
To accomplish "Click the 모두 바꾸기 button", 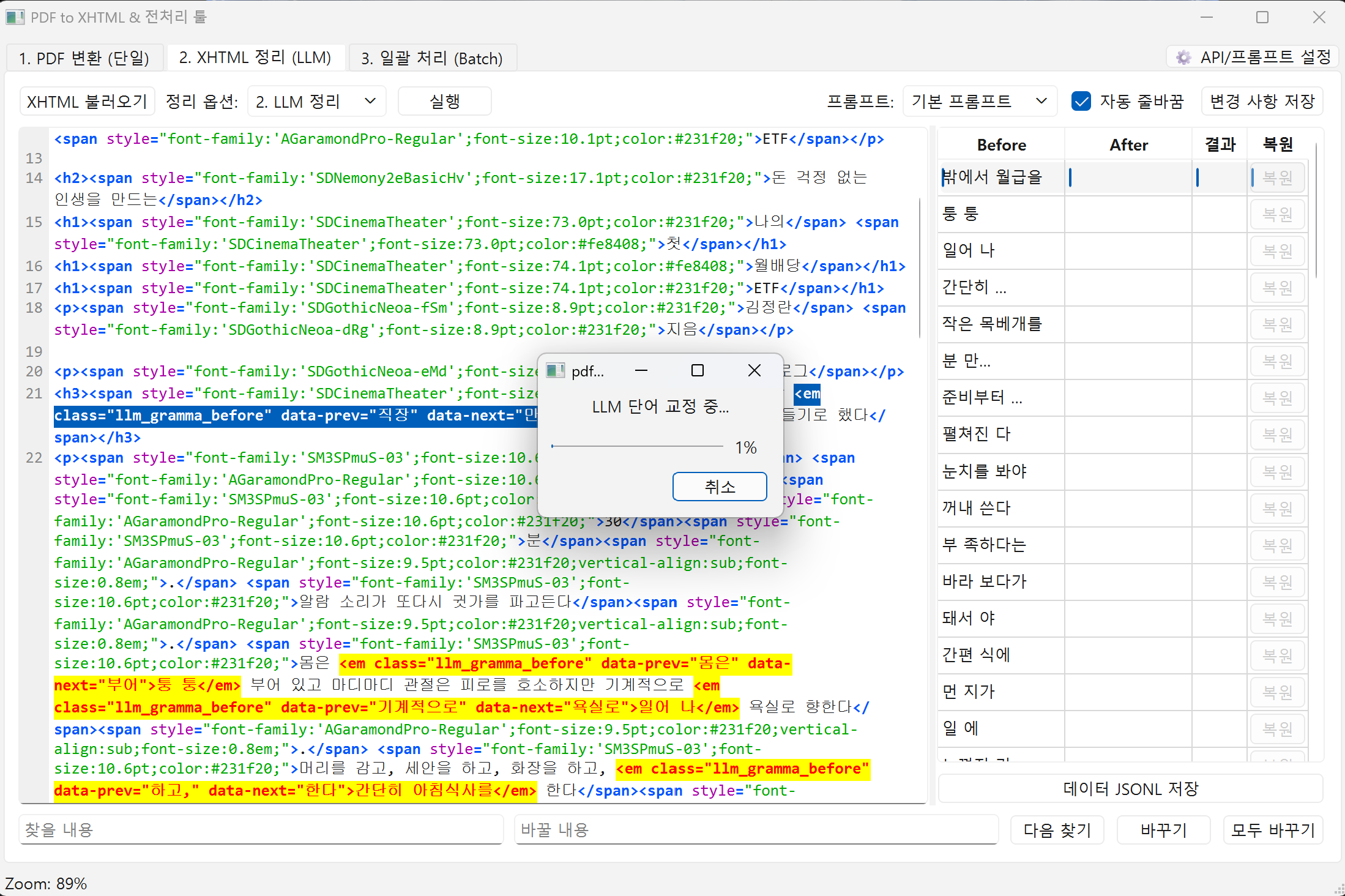I will (x=1273, y=830).
